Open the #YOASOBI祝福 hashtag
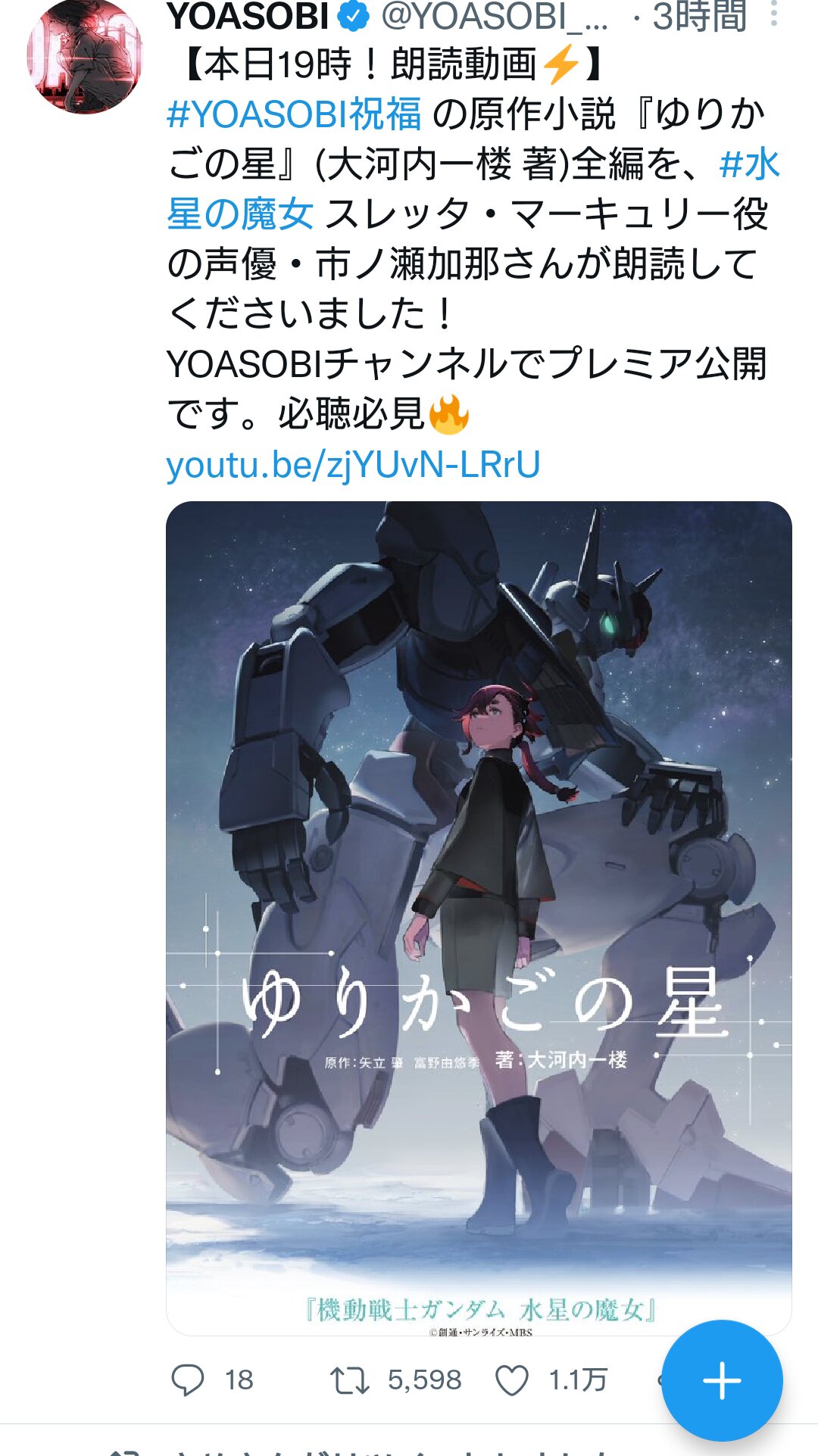Viewport: 818px width, 1456px height. (294, 114)
